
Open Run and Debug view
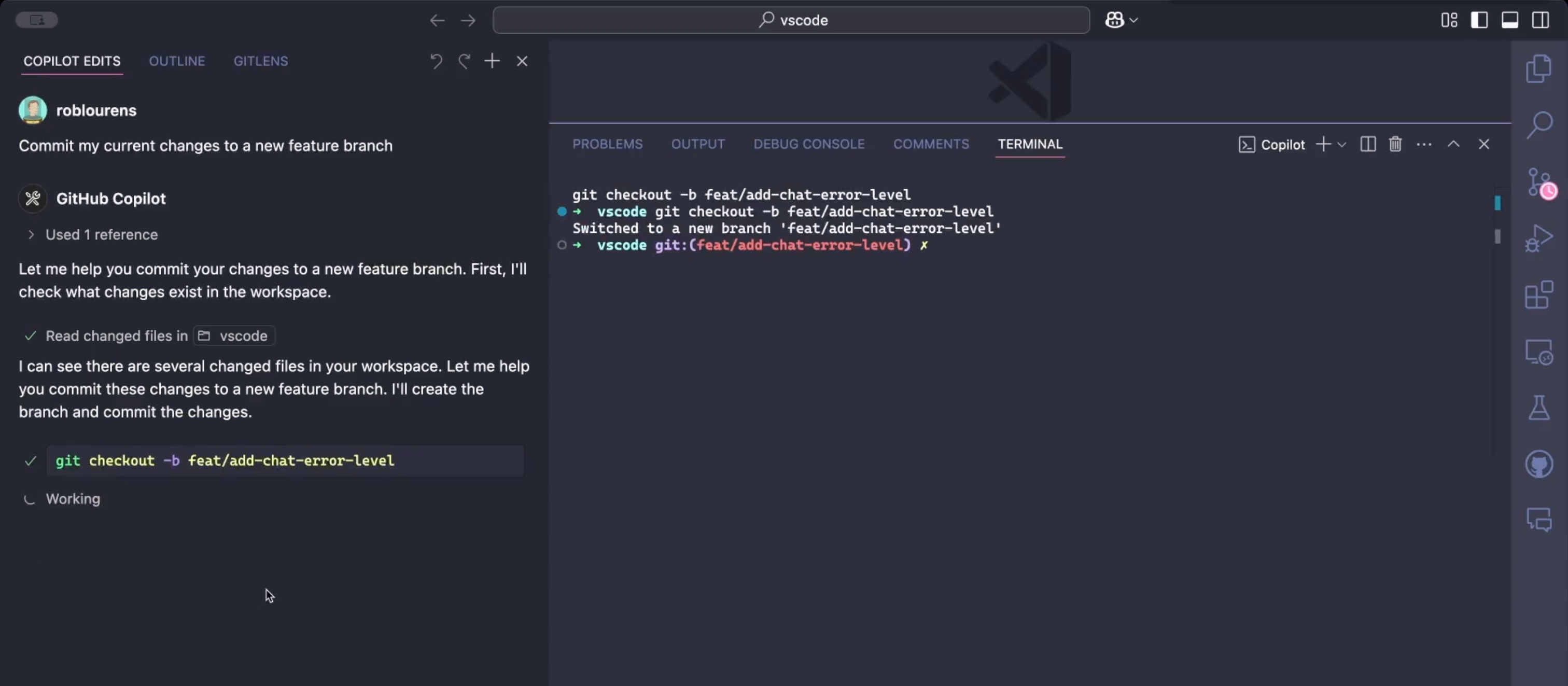tap(1538, 238)
